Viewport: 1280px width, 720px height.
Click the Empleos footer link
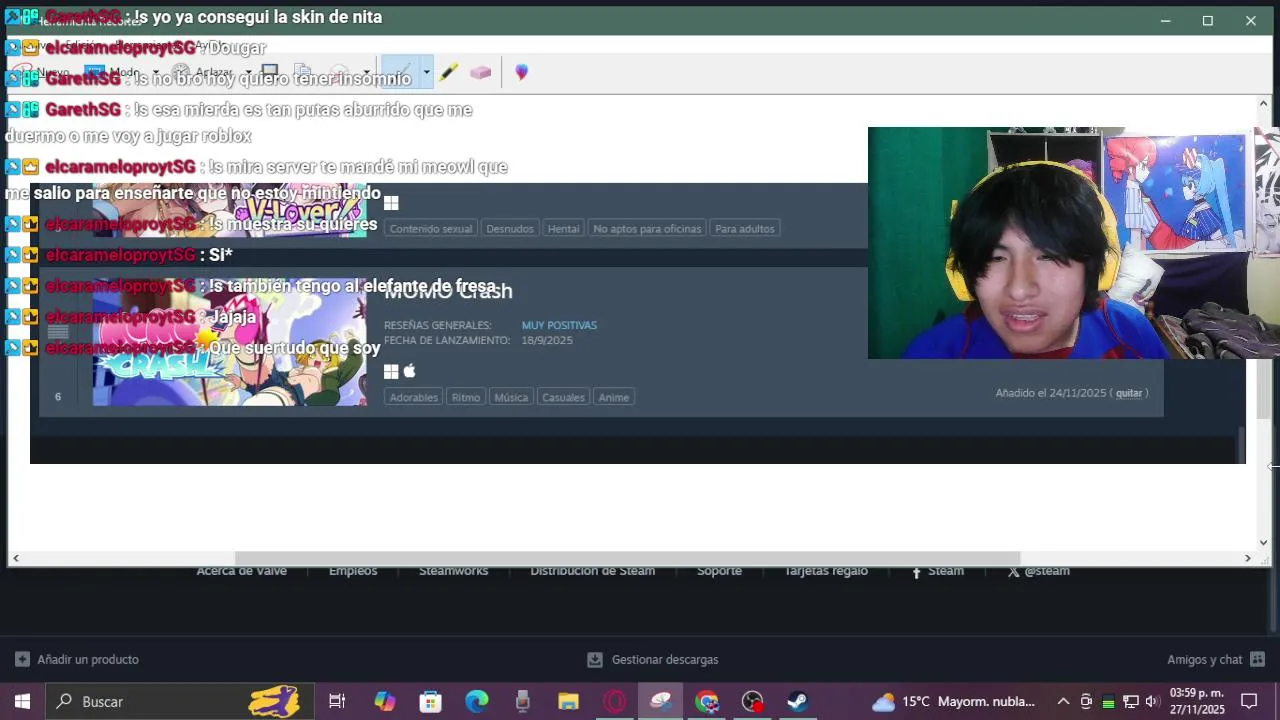(x=353, y=572)
